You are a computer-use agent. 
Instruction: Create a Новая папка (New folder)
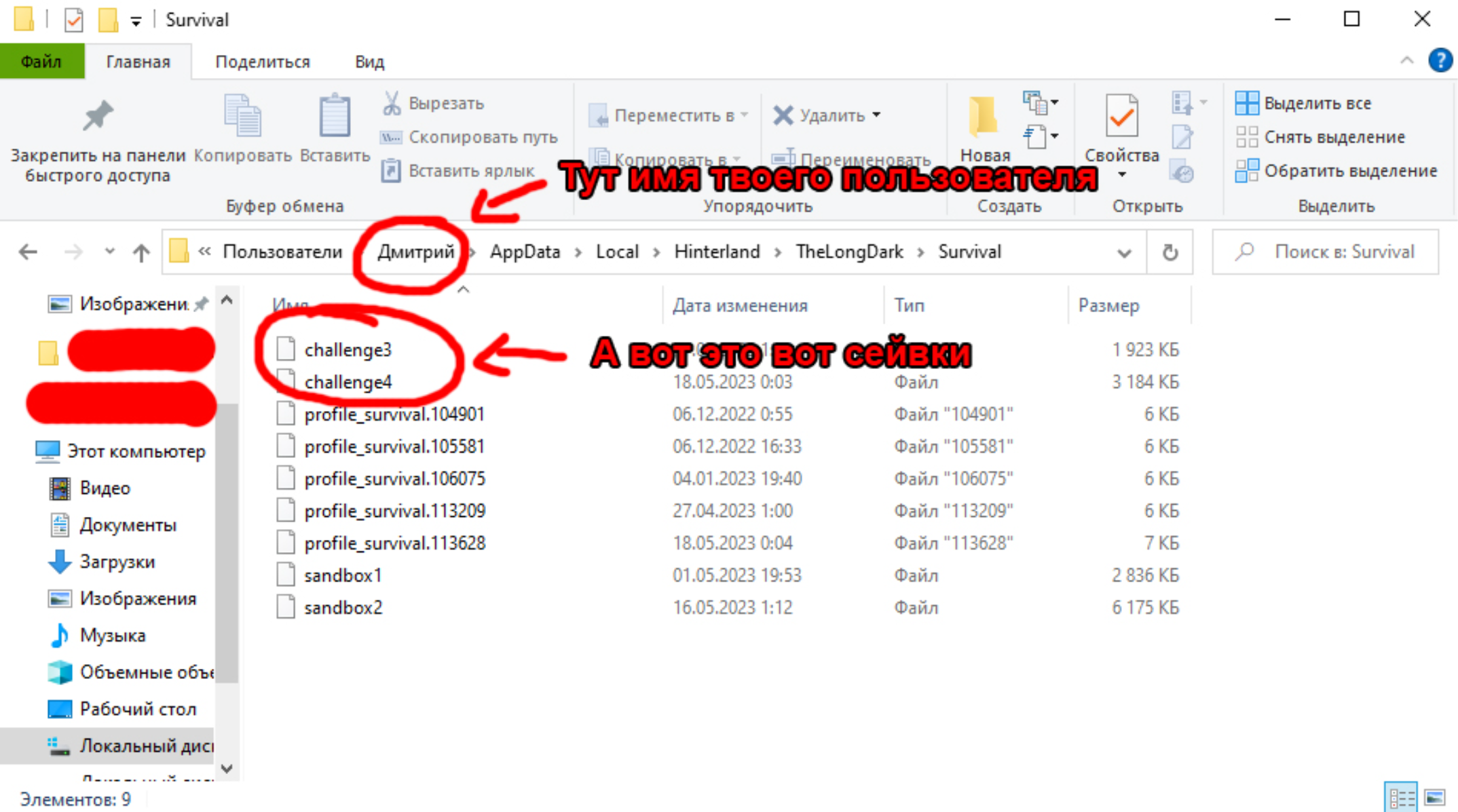coord(984,129)
